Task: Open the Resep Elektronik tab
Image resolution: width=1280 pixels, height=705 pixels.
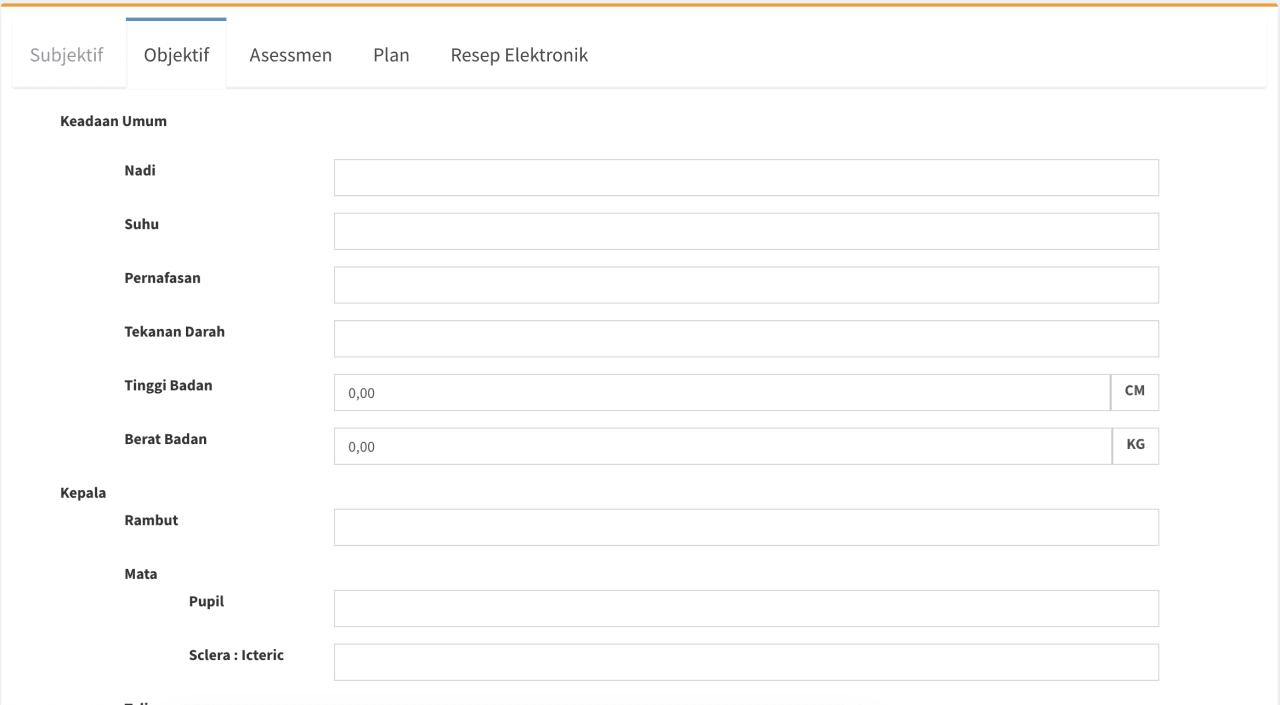Action: coord(519,55)
